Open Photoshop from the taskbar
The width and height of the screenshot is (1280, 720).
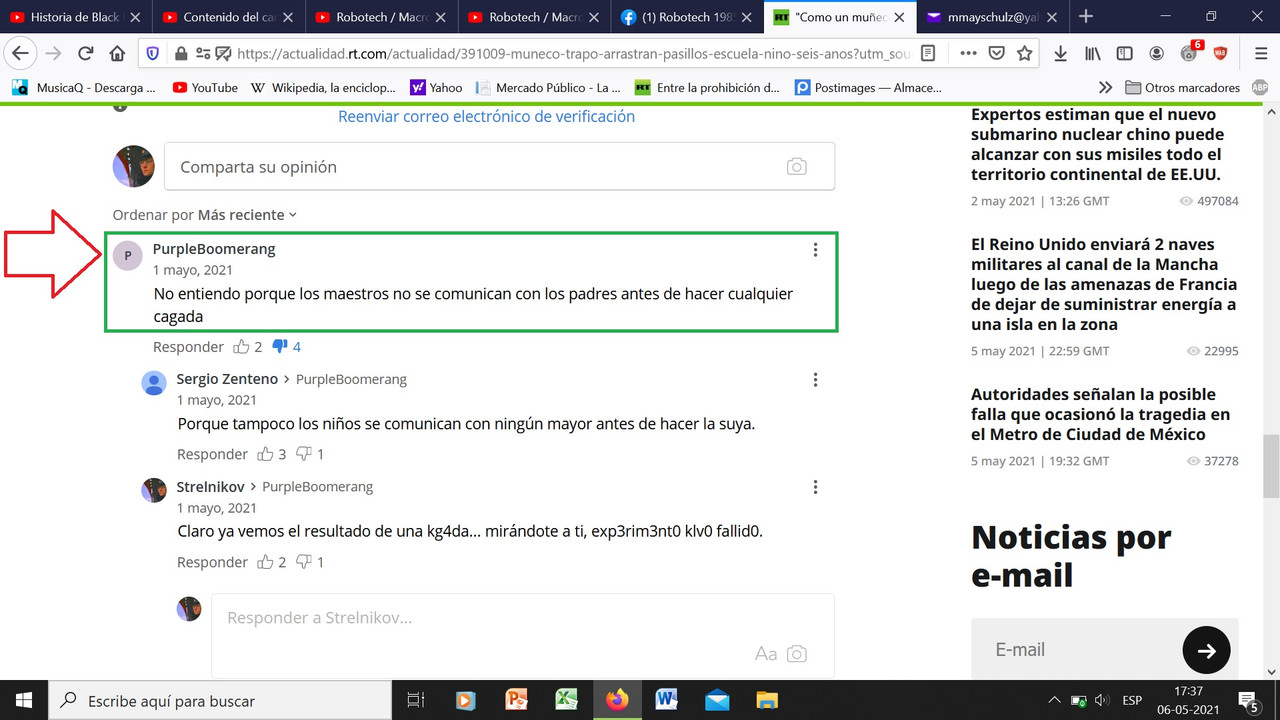[515, 700]
